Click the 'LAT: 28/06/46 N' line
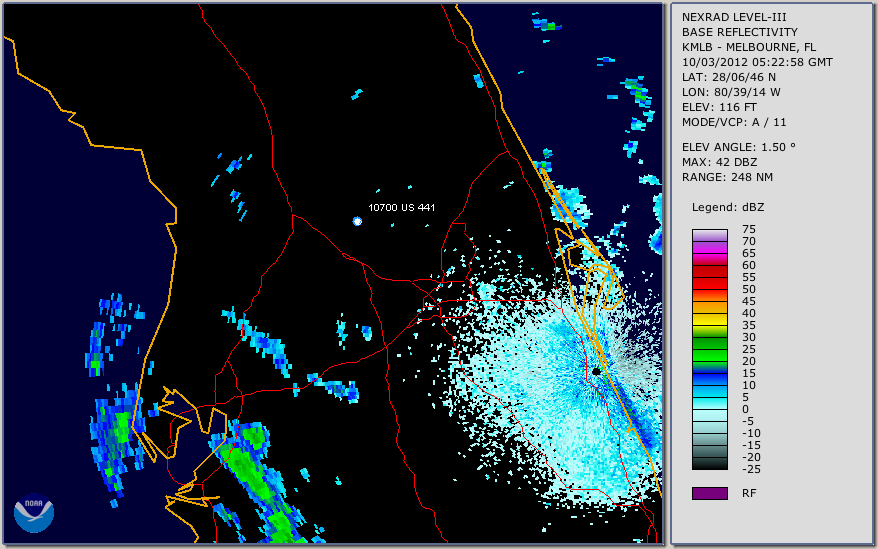The image size is (878, 549). (728, 77)
